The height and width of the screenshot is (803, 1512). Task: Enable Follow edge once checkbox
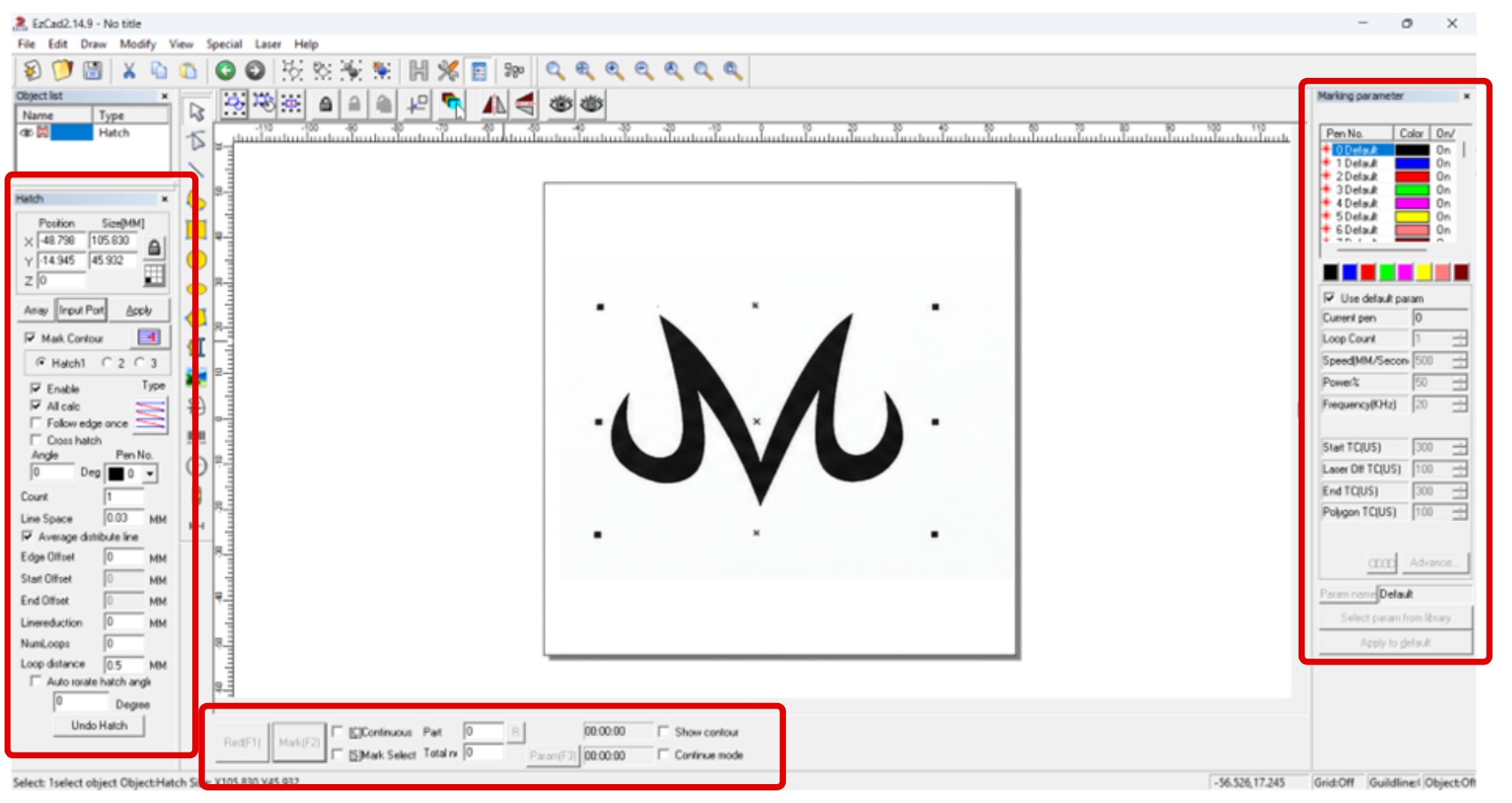pos(35,423)
